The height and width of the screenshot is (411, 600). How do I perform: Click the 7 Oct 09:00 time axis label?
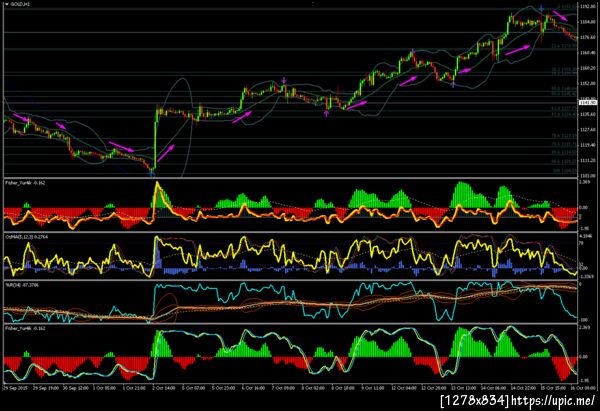tap(283, 388)
